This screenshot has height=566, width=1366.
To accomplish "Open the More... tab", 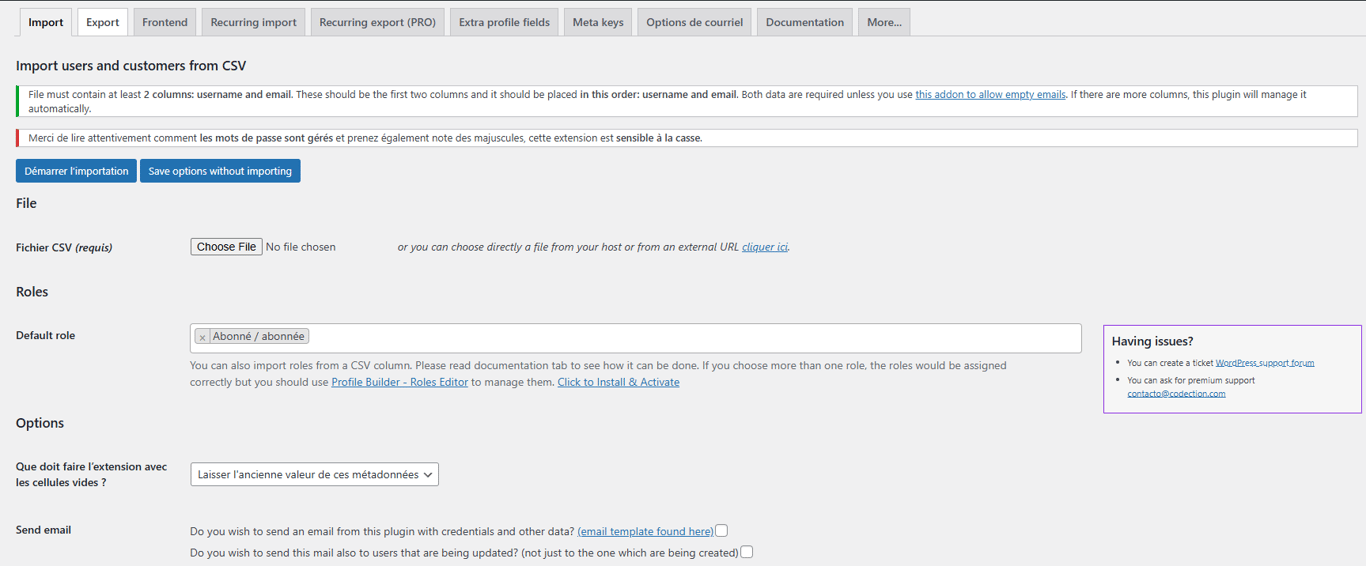I will pos(884,22).
